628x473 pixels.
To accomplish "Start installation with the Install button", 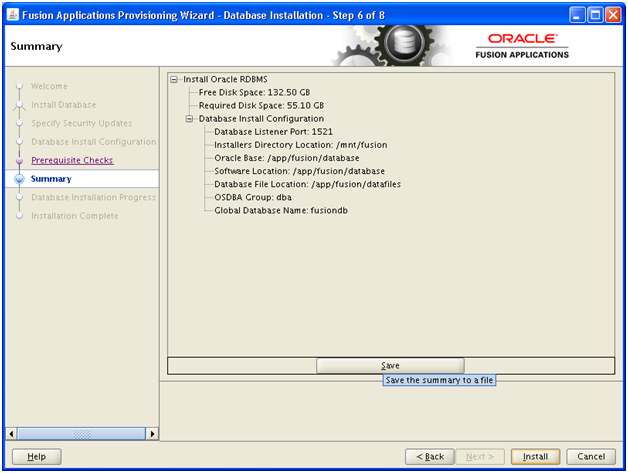I will coord(535,457).
